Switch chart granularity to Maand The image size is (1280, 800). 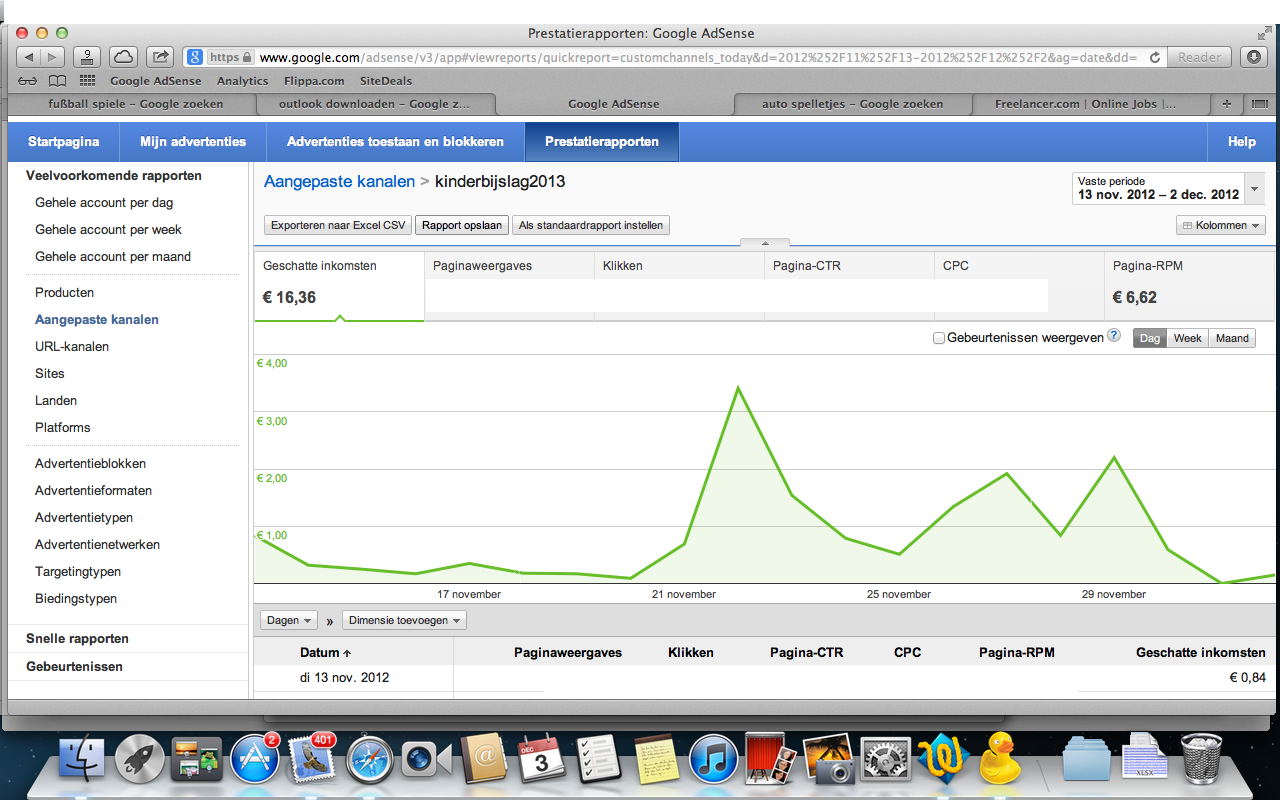pyautogui.click(x=1232, y=338)
